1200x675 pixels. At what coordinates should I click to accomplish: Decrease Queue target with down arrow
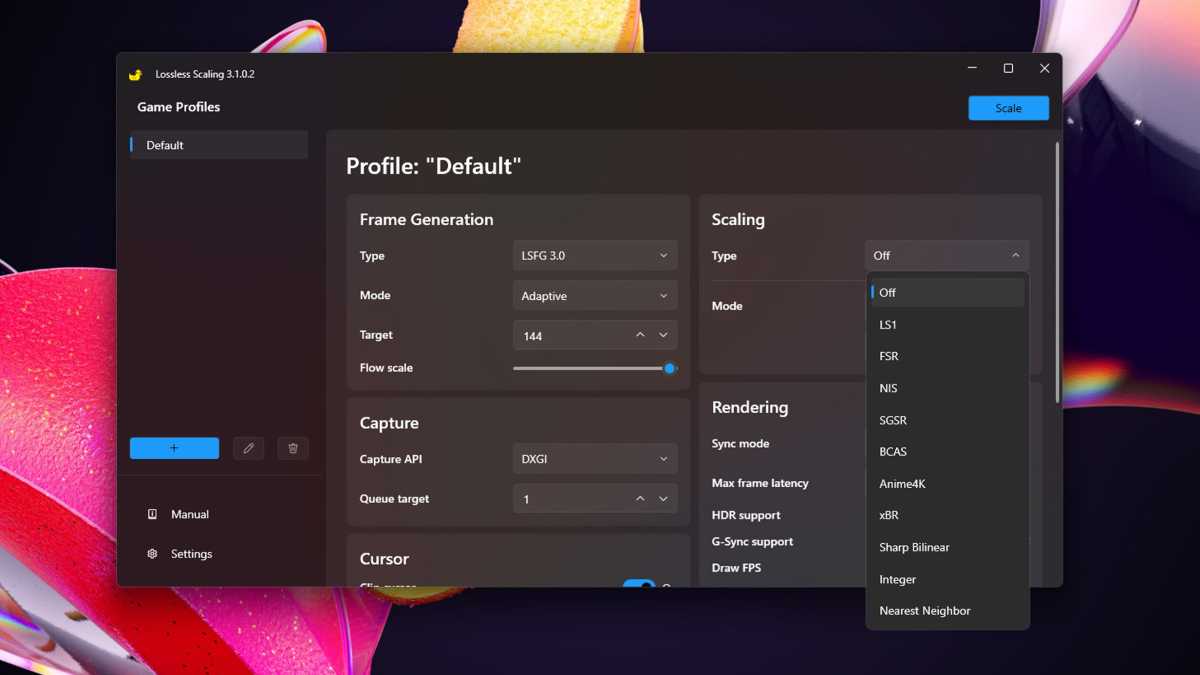tap(663, 499)
